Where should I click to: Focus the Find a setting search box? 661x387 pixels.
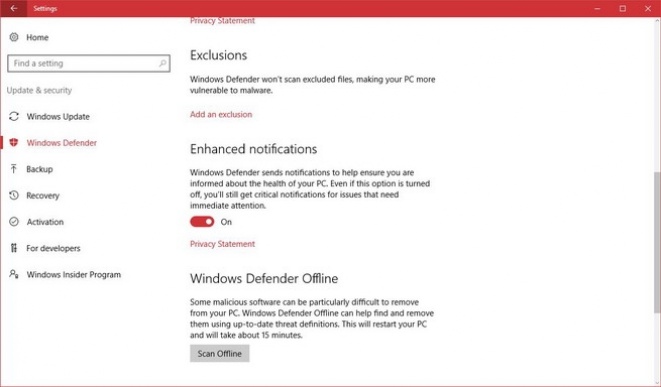(89, 63)
